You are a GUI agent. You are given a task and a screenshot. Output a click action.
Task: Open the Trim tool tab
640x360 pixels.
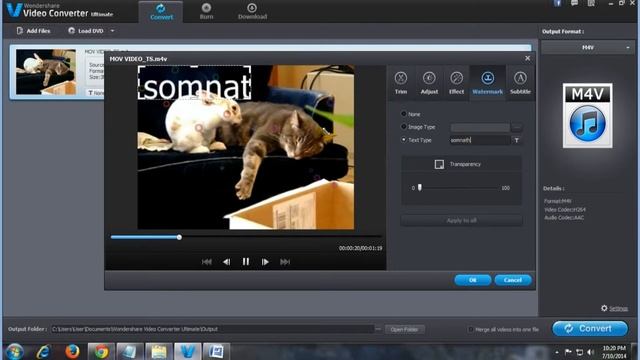(401, 83)
